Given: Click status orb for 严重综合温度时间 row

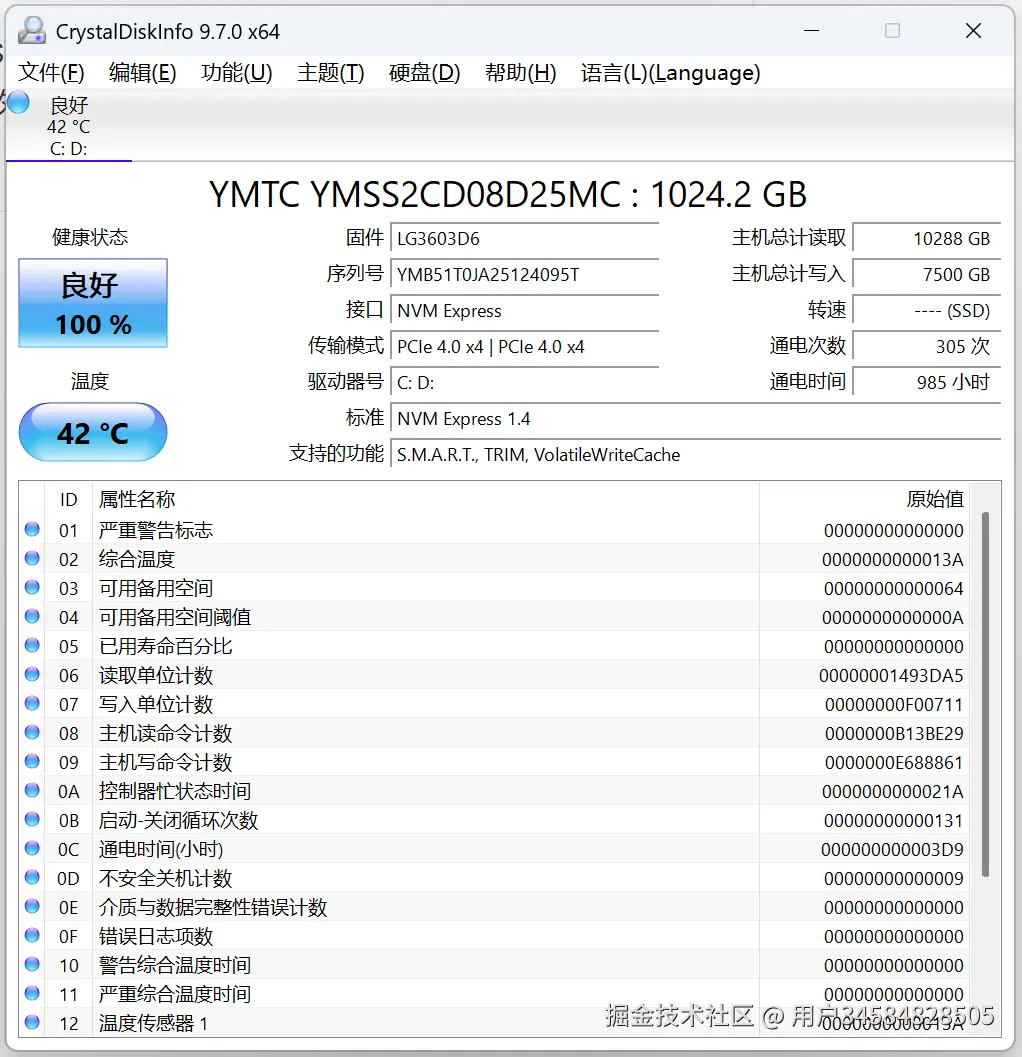Looking at the screenshot, I should (32, 993).
